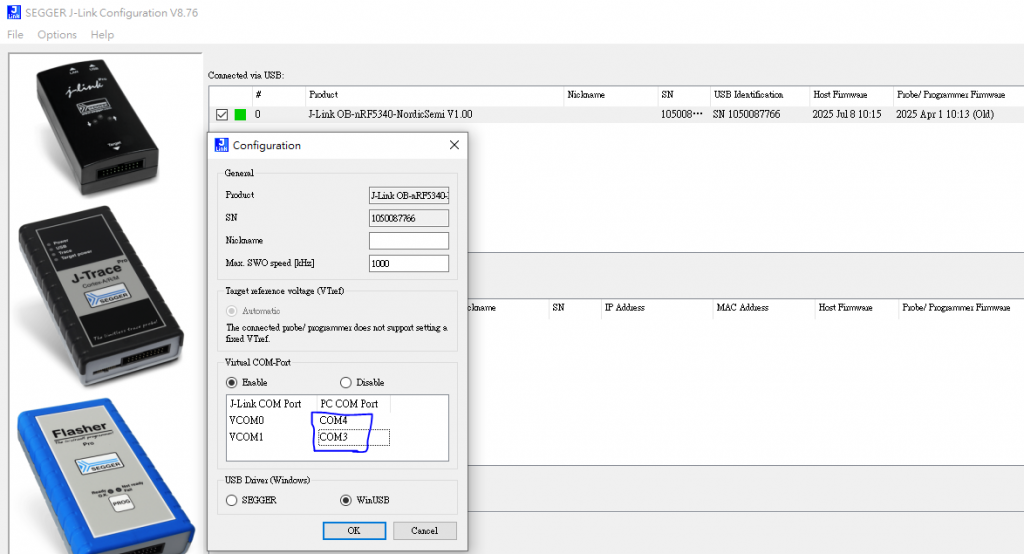Select Disable for Virtual COM-Port

coord(345,382)
